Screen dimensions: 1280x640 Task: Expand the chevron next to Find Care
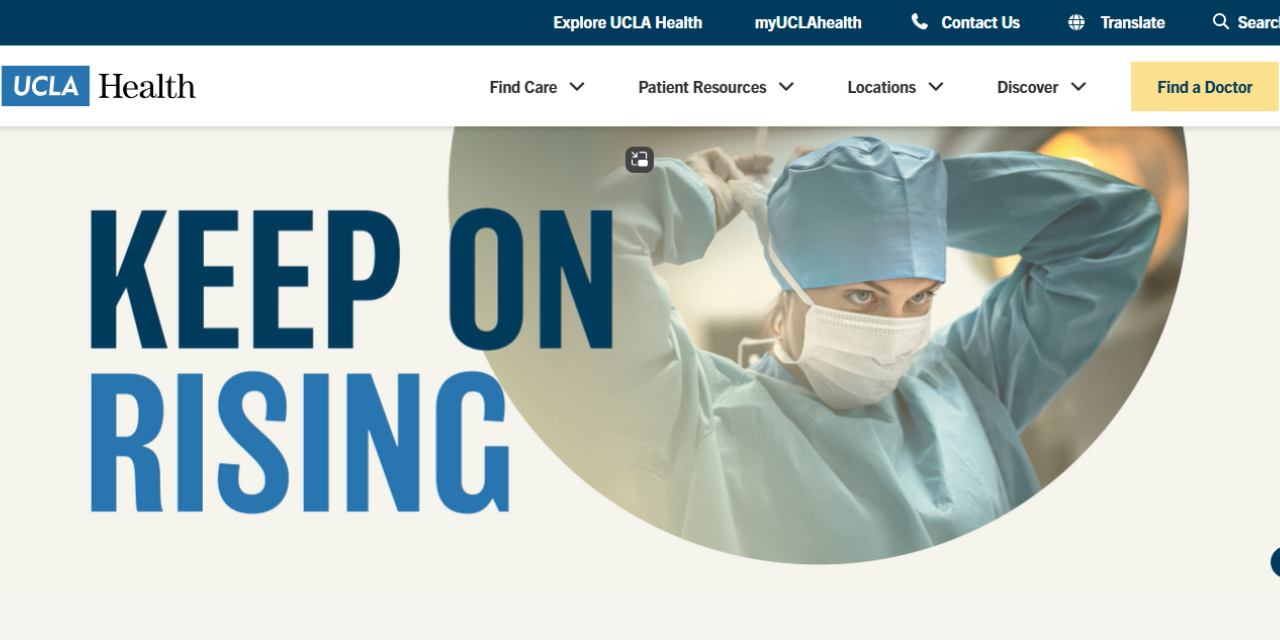[x=577, y=87]
